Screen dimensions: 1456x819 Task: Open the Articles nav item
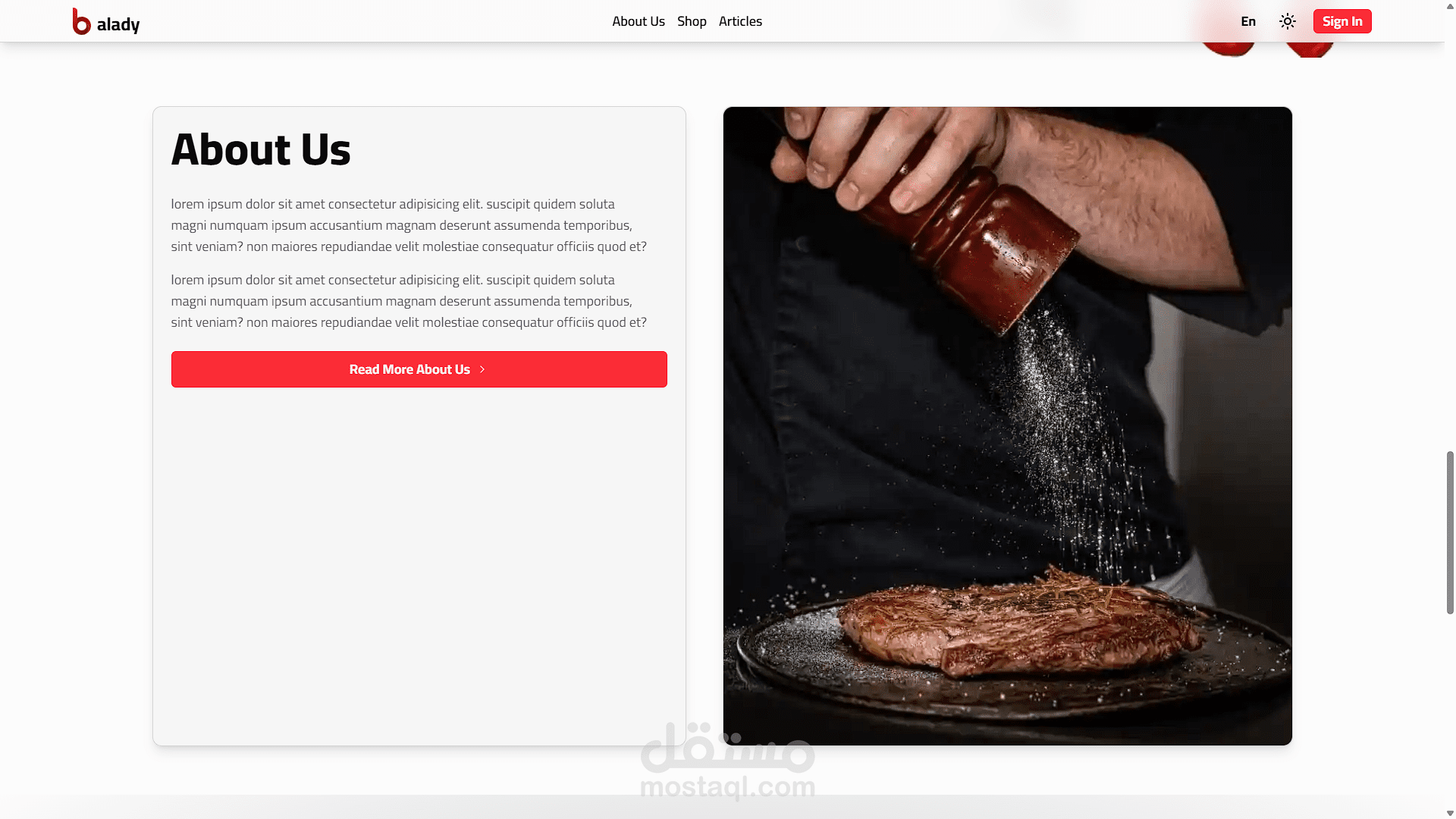(x=740, y=21)
